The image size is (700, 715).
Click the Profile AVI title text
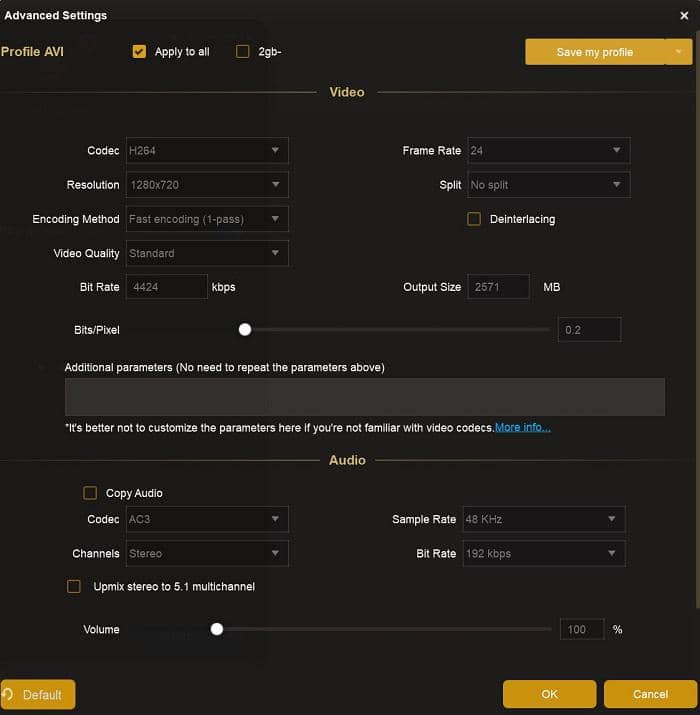[x=32, y=52]
